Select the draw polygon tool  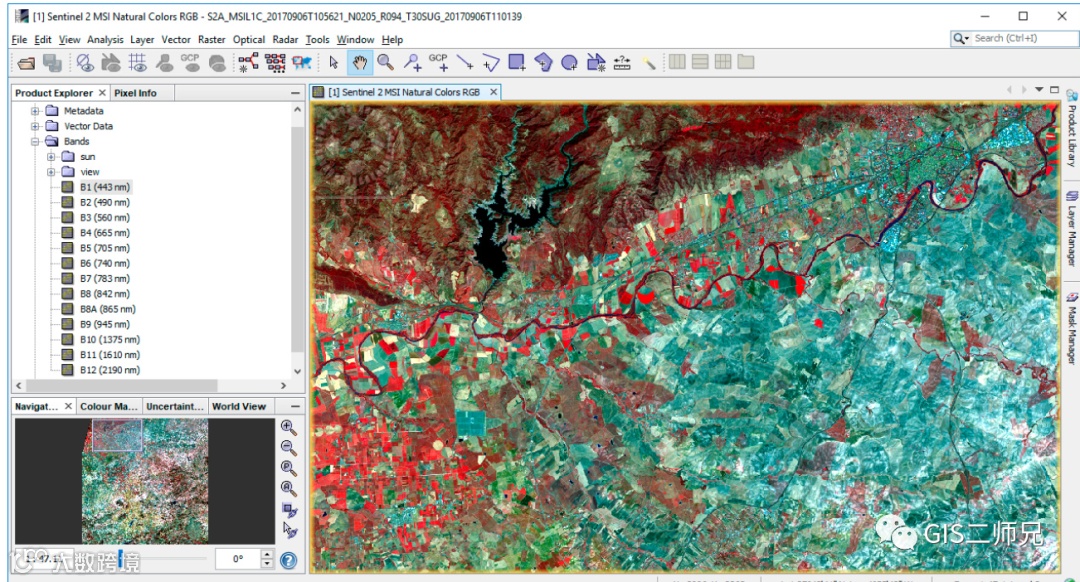(543, 63)
